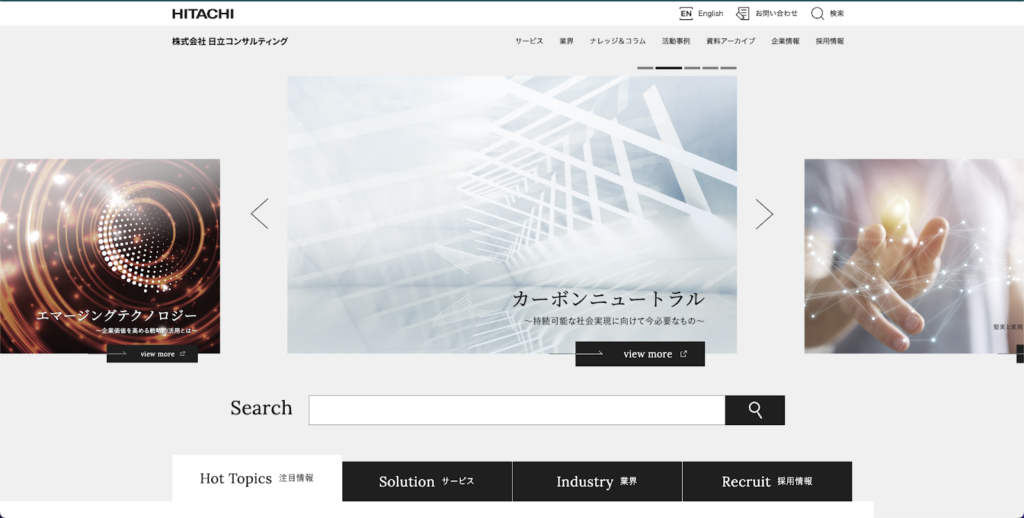Advance carousel with right arrow
This screenshot has height=518, width=1024.
click(x=764, y=214)
